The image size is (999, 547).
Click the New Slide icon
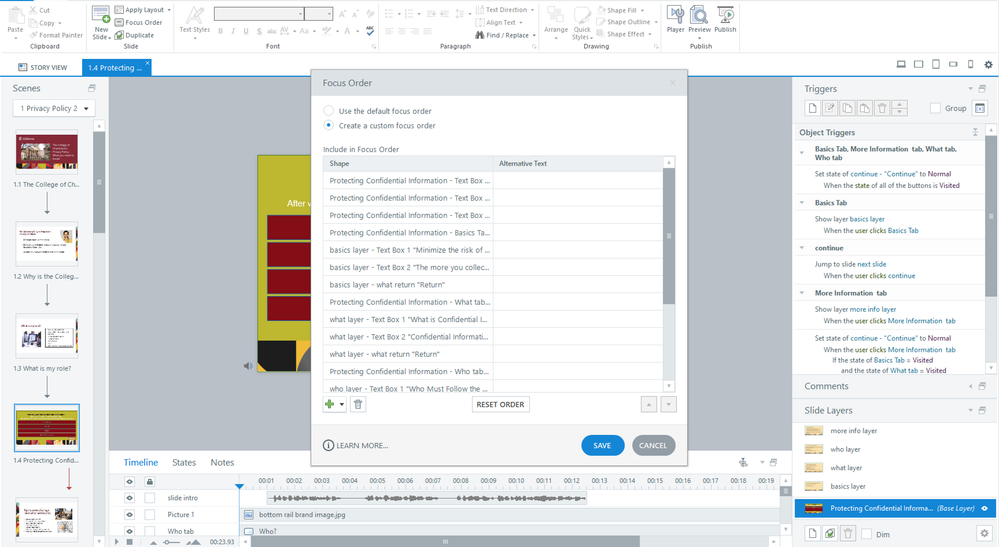point(101,20)
